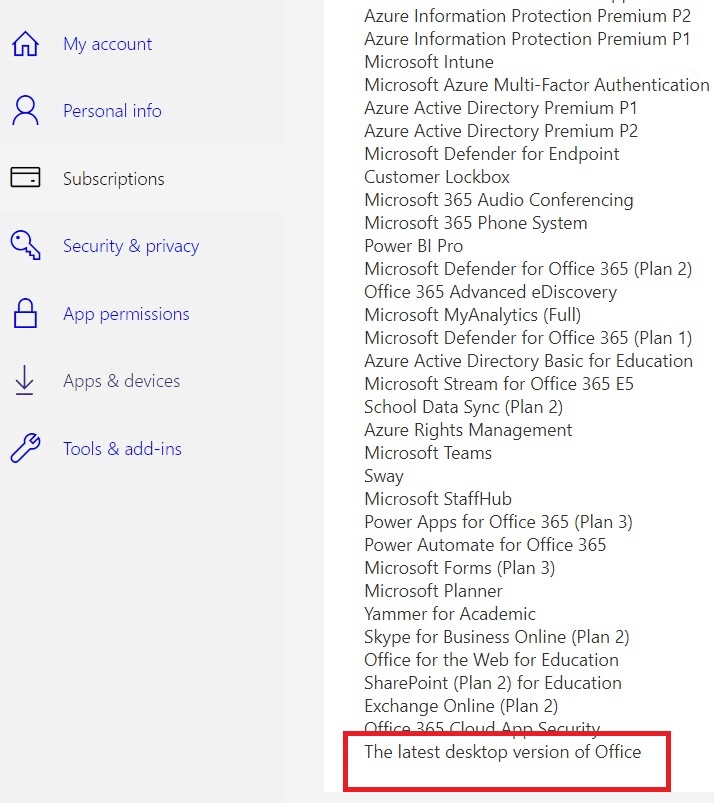Navigate to Security & privacy
Viewport: 714px width, 803px height.
pyautogui.click(x=131, y=246)
